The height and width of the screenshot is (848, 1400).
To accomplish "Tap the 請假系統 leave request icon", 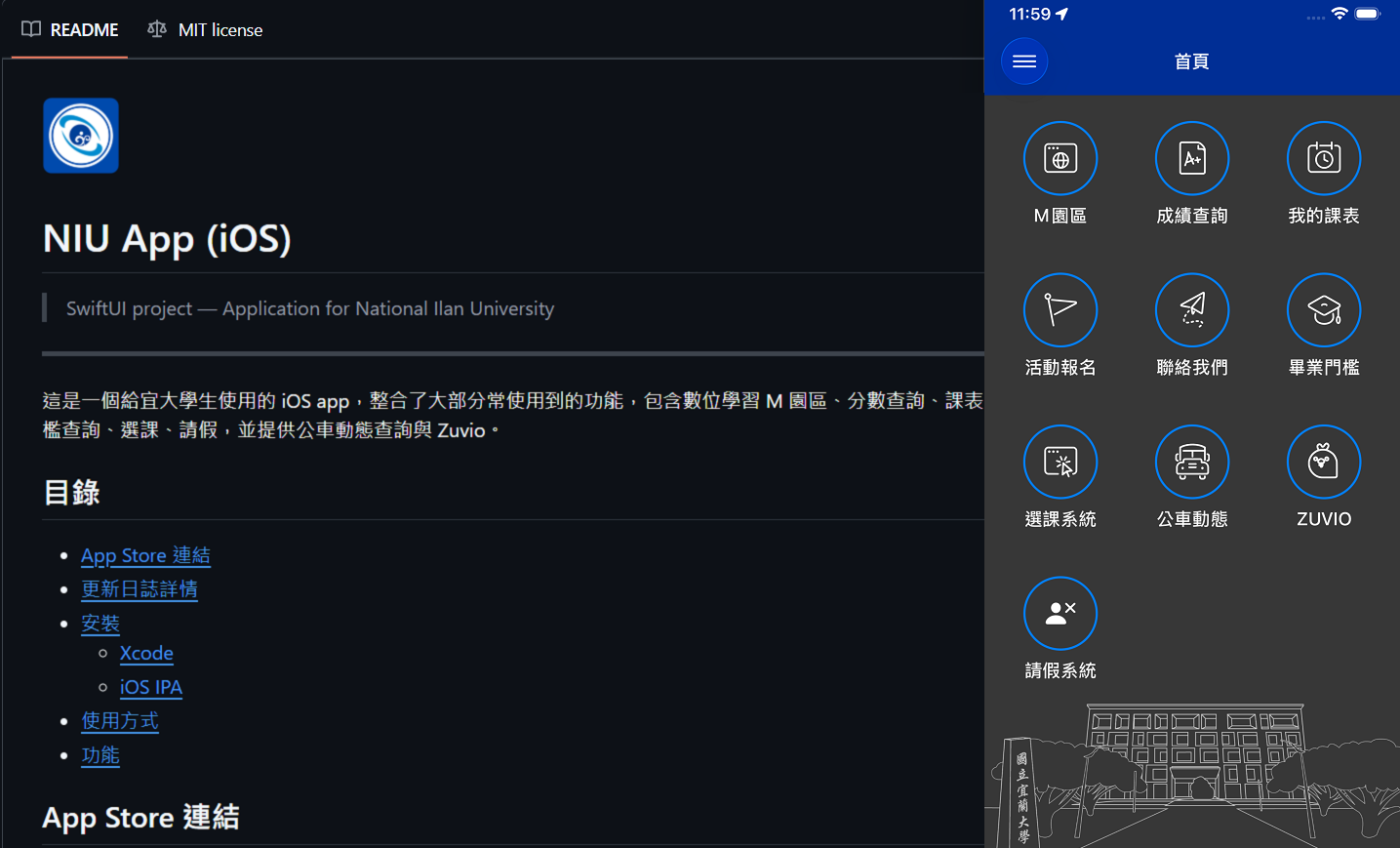I will click(x=1060, y=613).
